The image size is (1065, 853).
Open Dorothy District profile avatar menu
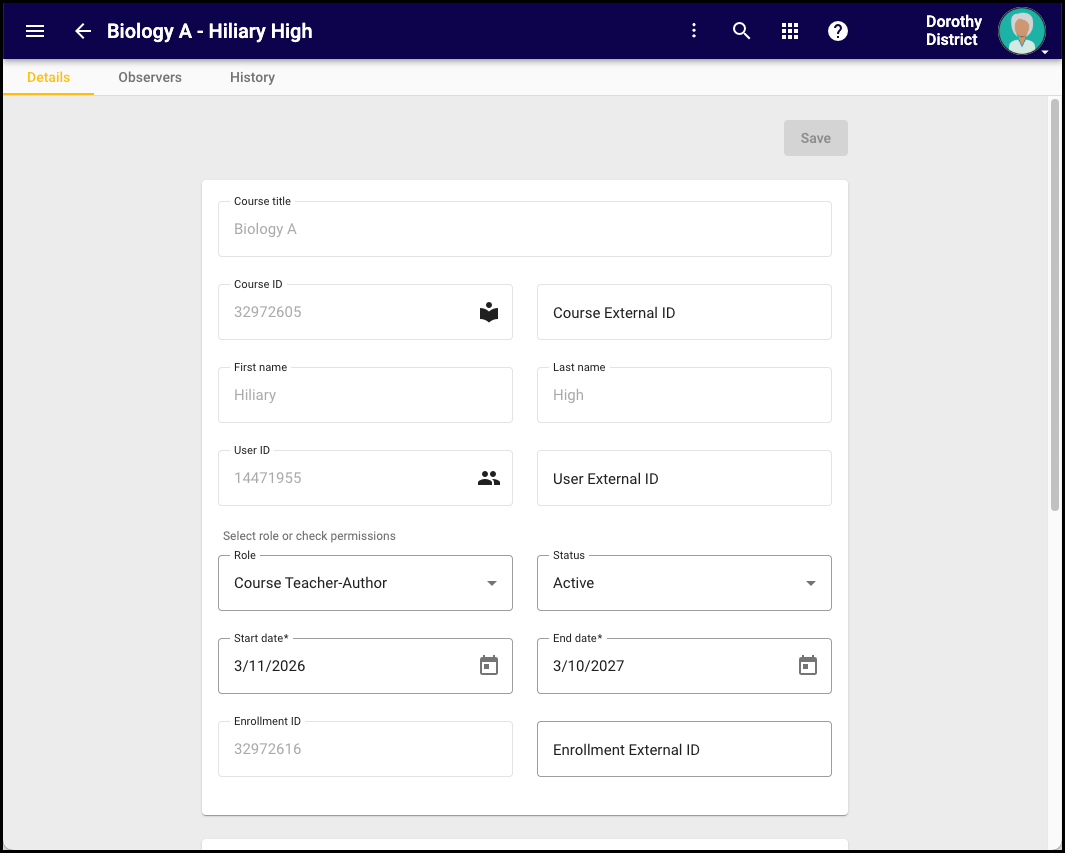click(x=1021, y=31)
